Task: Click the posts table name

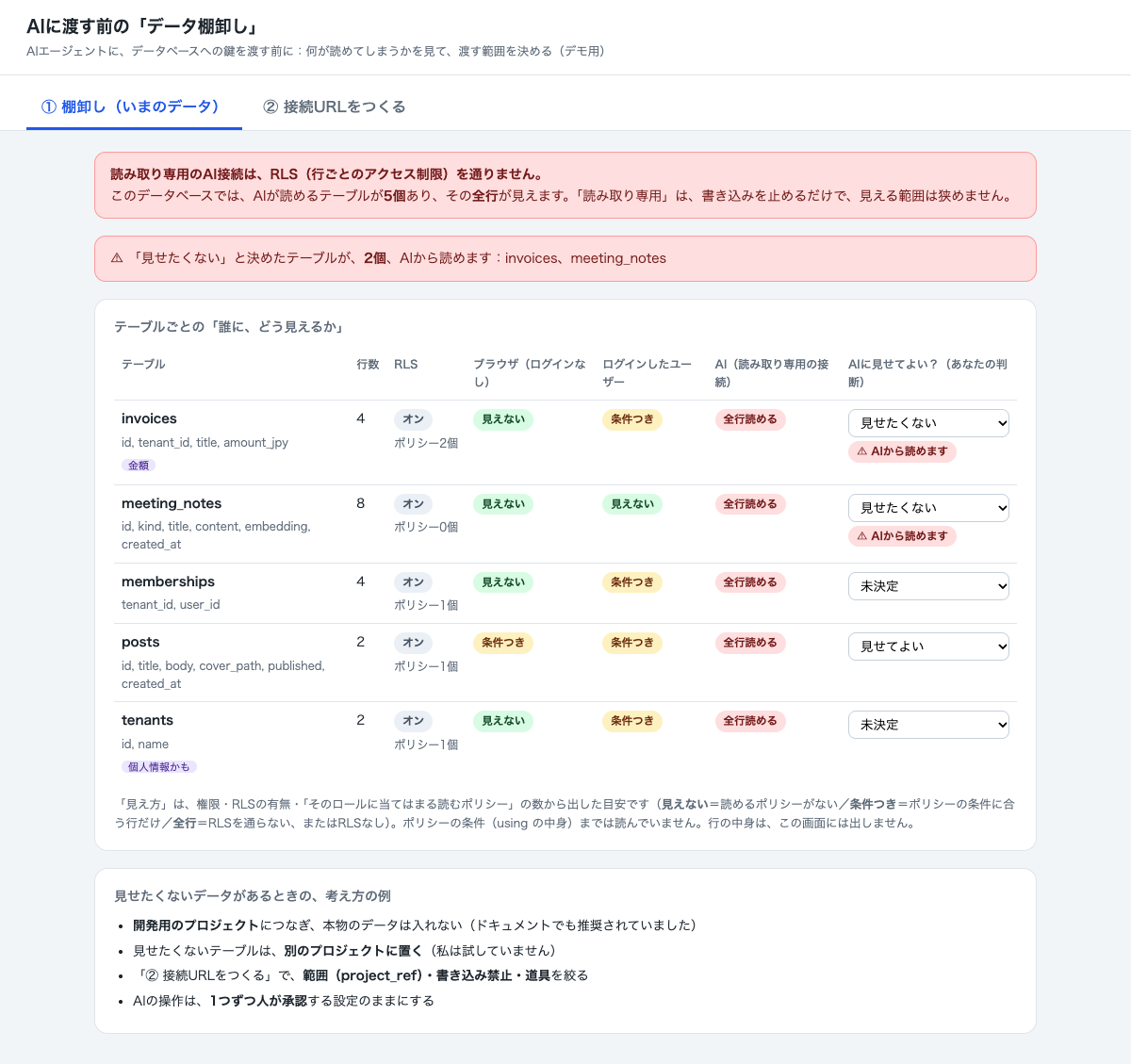Action: pos(140,642)
